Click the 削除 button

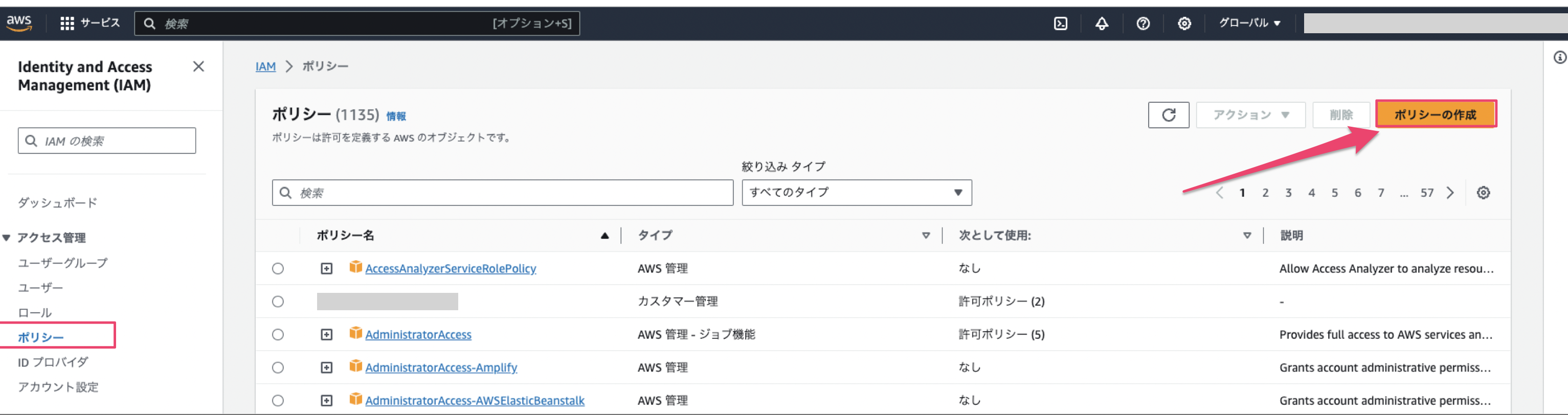pos(1341,114)
